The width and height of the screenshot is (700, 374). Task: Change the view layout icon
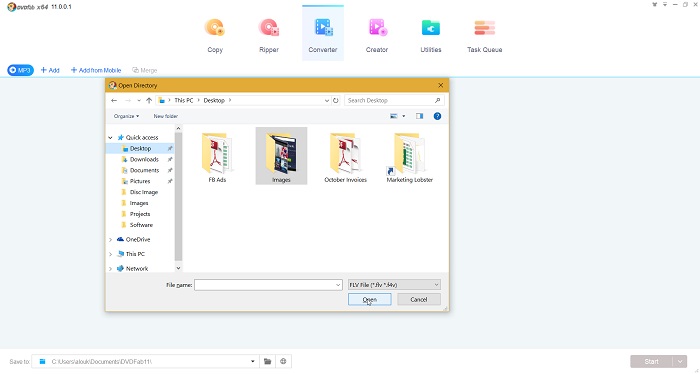tap(394, 116)
